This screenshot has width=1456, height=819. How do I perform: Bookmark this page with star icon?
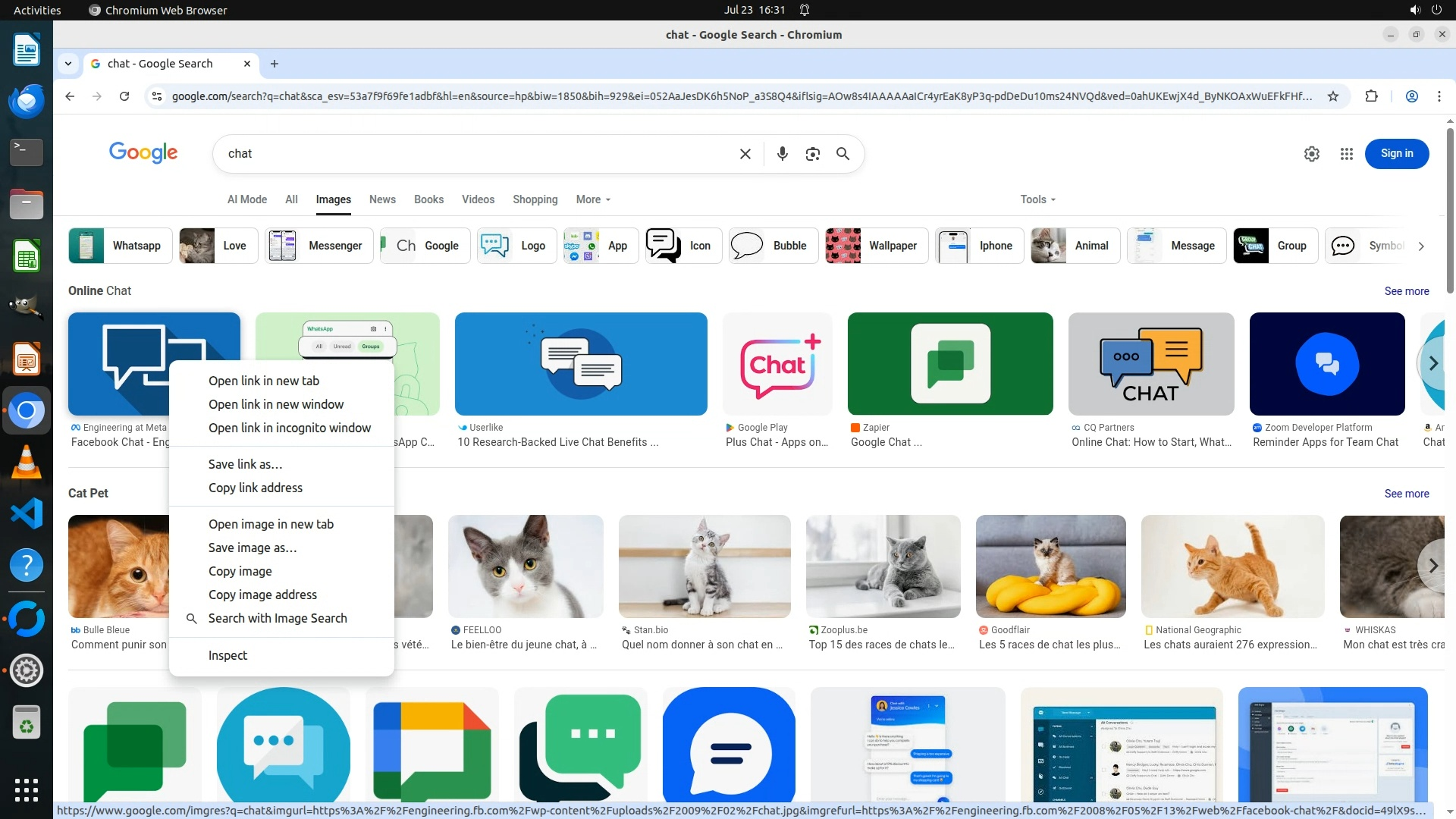[x=1332, y=96]
